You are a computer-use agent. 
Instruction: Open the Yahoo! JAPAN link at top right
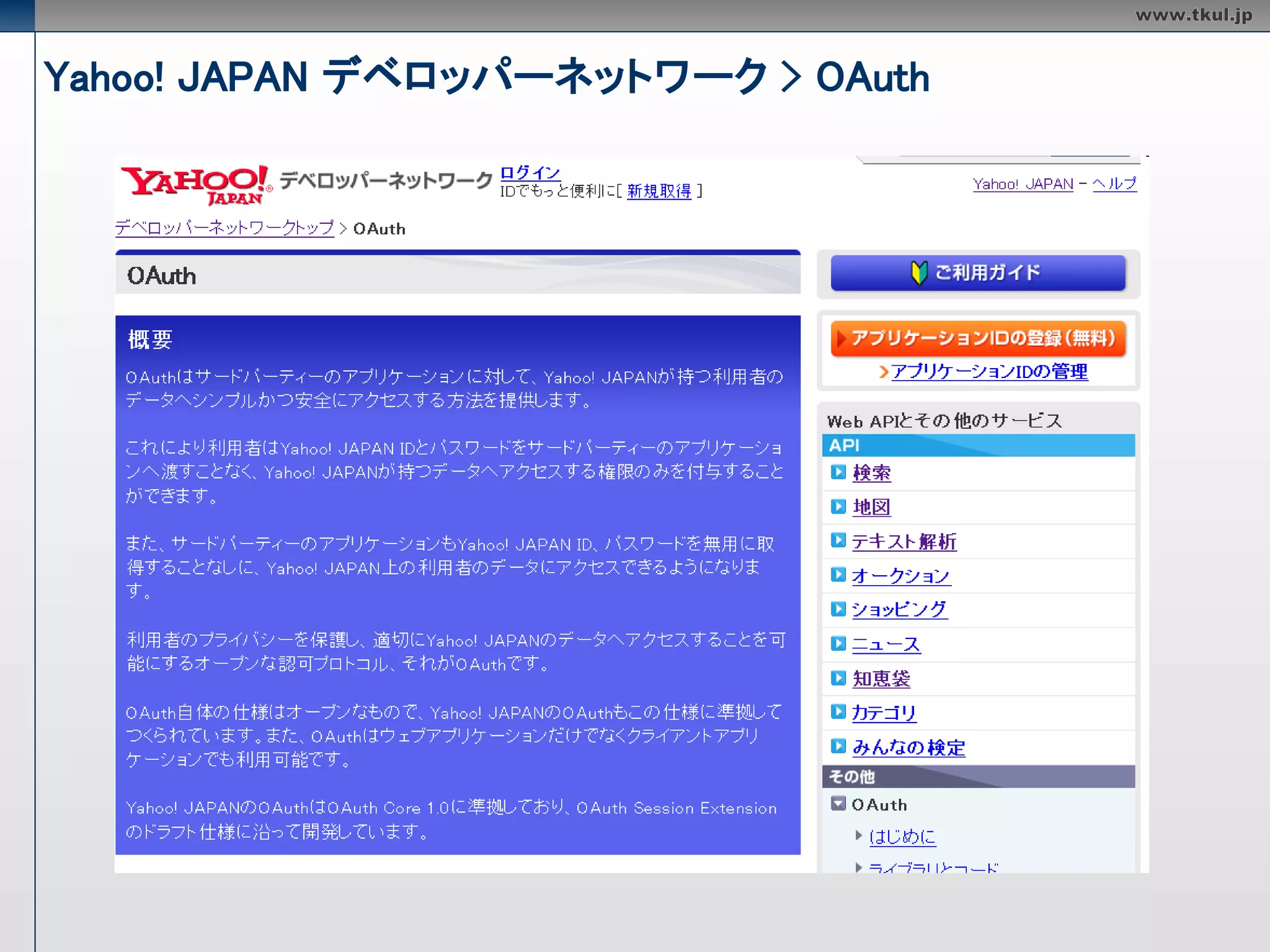coord(1023,184)
